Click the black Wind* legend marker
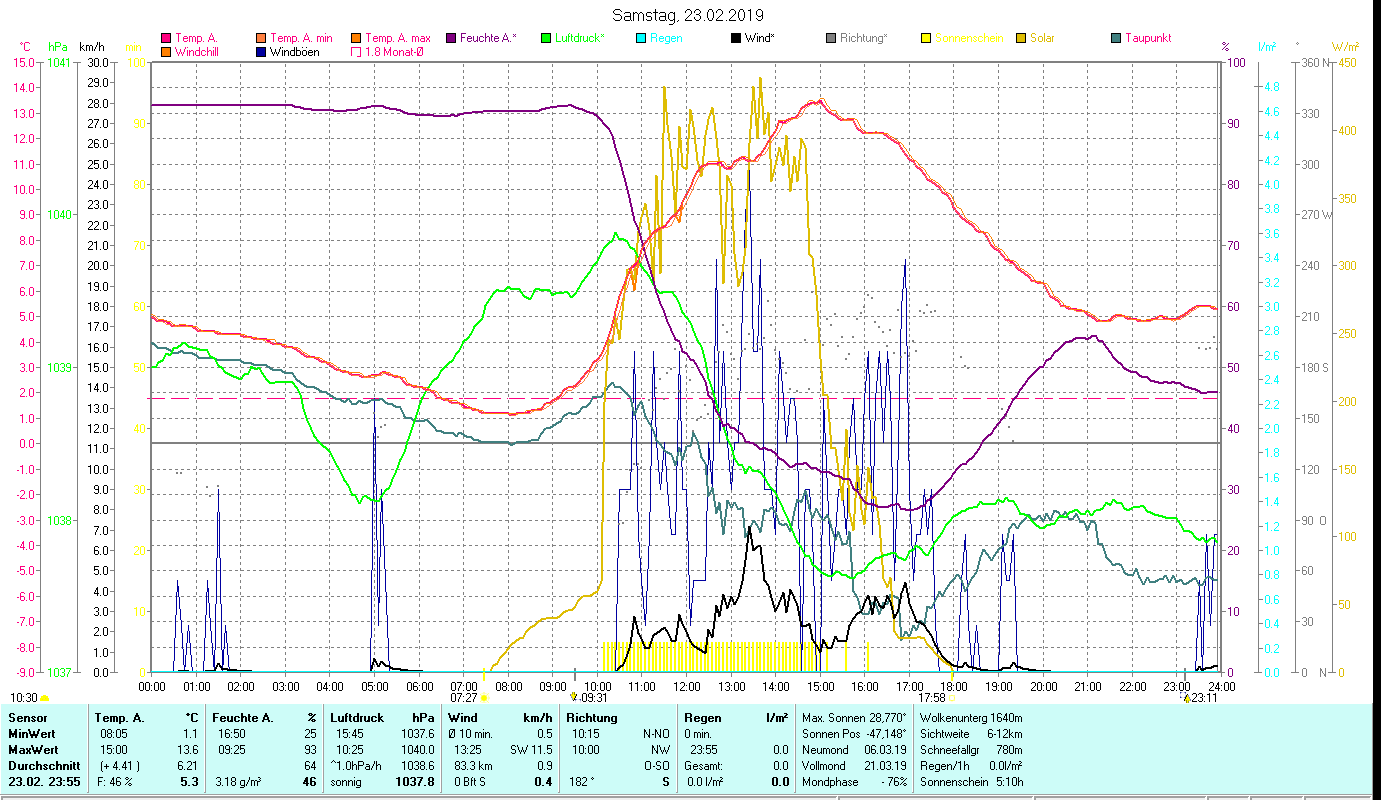Screen dimensions: 1381x800 (735, 38)
